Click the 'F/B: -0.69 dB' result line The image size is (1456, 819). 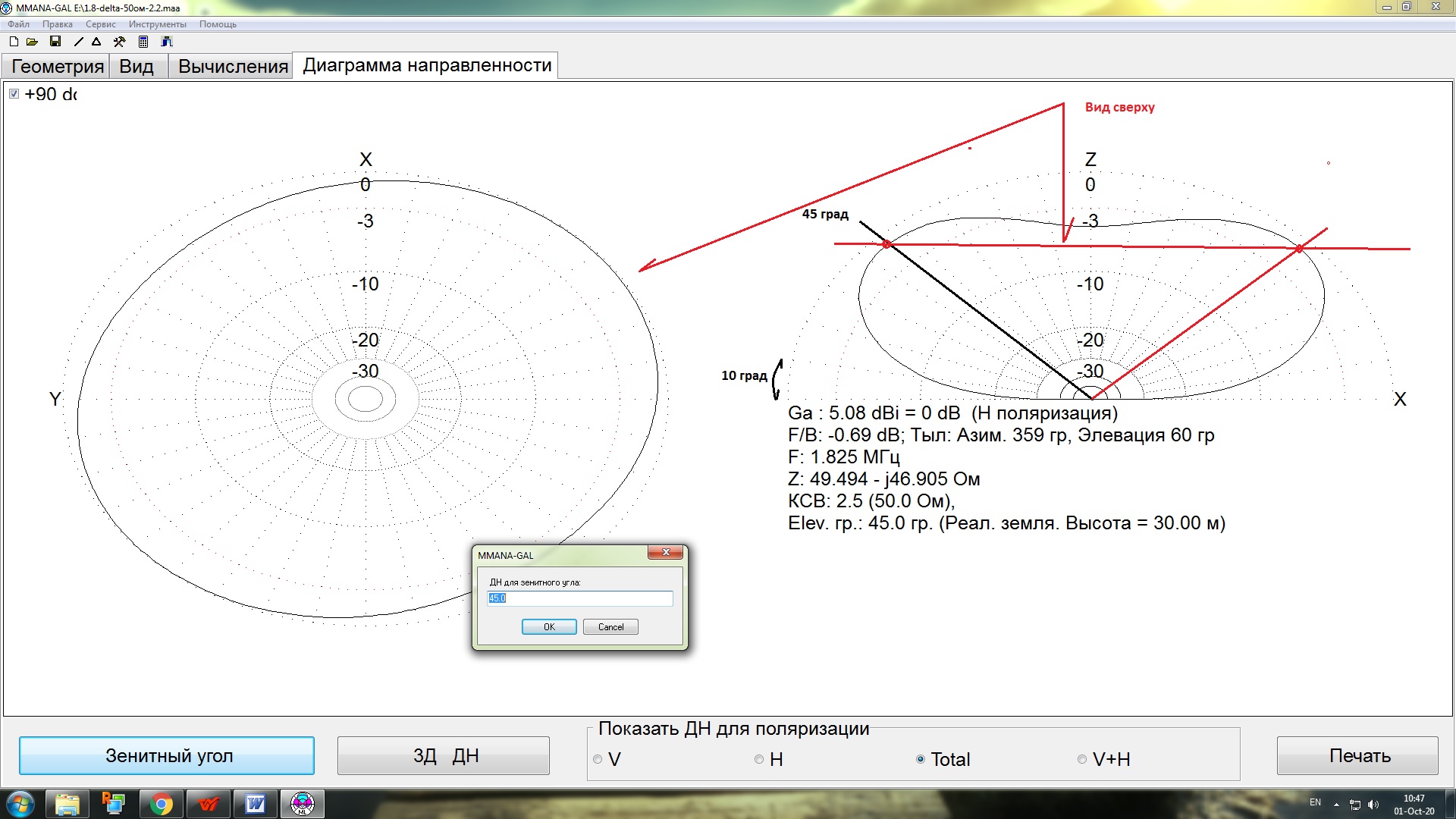point(1001,435)
